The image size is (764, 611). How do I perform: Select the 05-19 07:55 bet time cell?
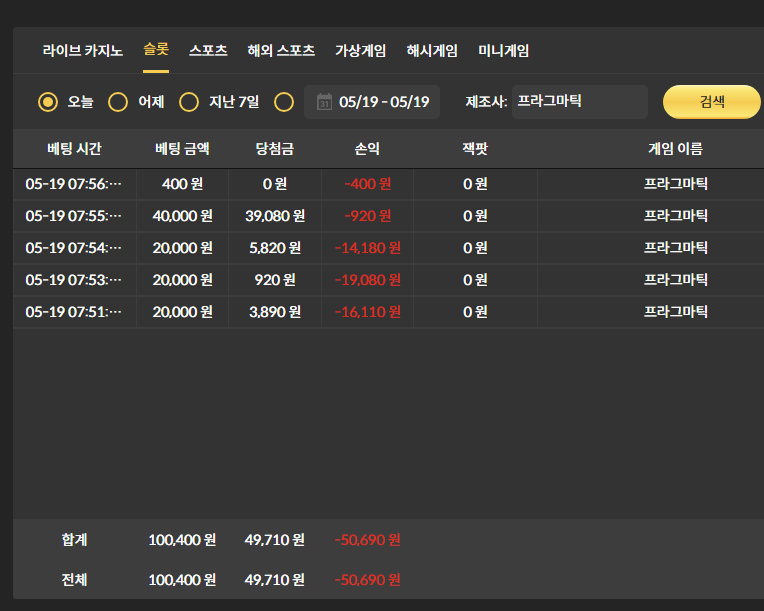pos(74,216)
